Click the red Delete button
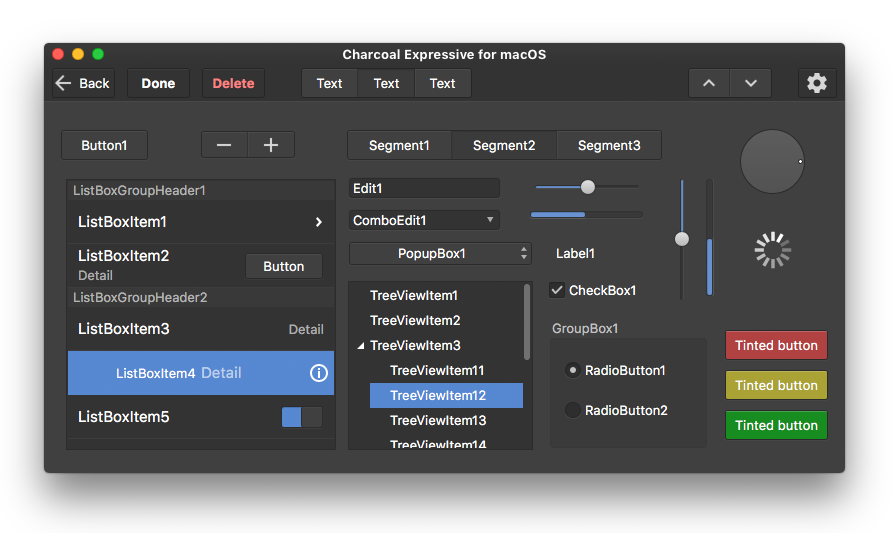This screenshot has width=895, height=533. (233, 83)
